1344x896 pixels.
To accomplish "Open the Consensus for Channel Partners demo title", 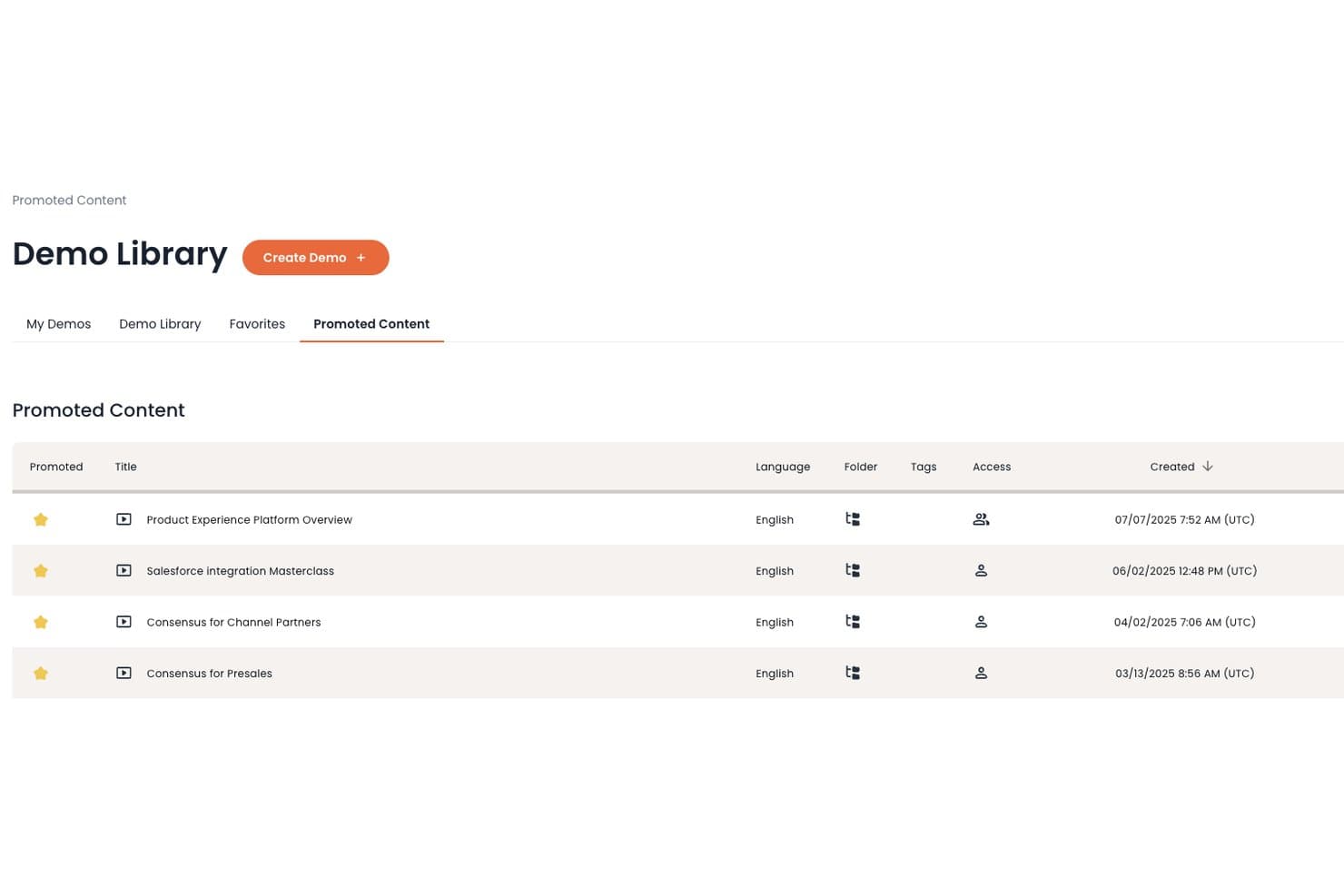I will point(233,623).
